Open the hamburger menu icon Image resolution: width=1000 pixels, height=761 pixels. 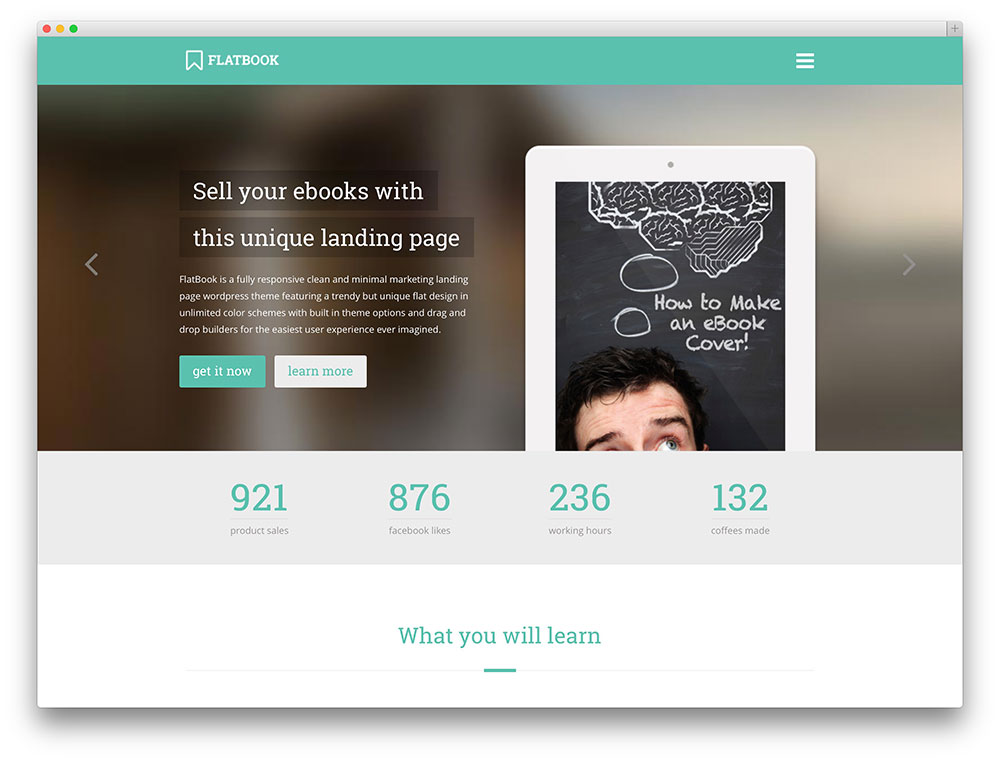click(804, 61)
